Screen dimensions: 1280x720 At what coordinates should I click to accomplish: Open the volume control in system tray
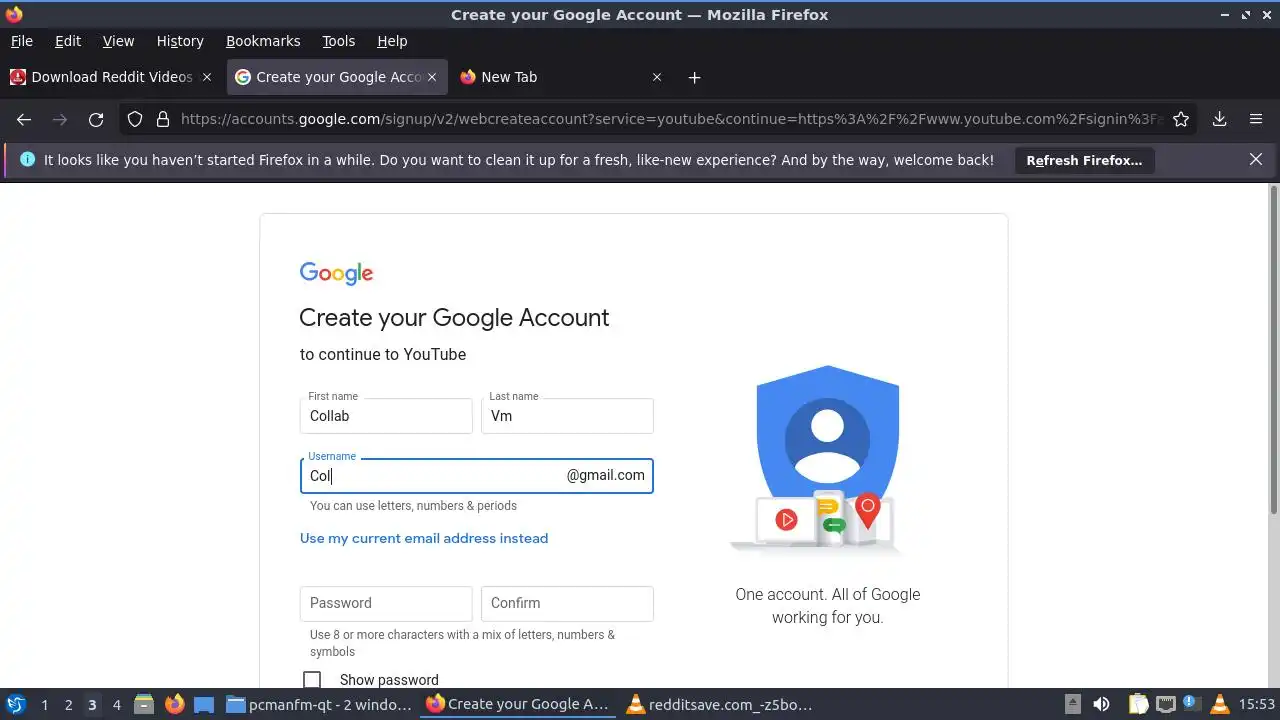(x=1101, y=704)
